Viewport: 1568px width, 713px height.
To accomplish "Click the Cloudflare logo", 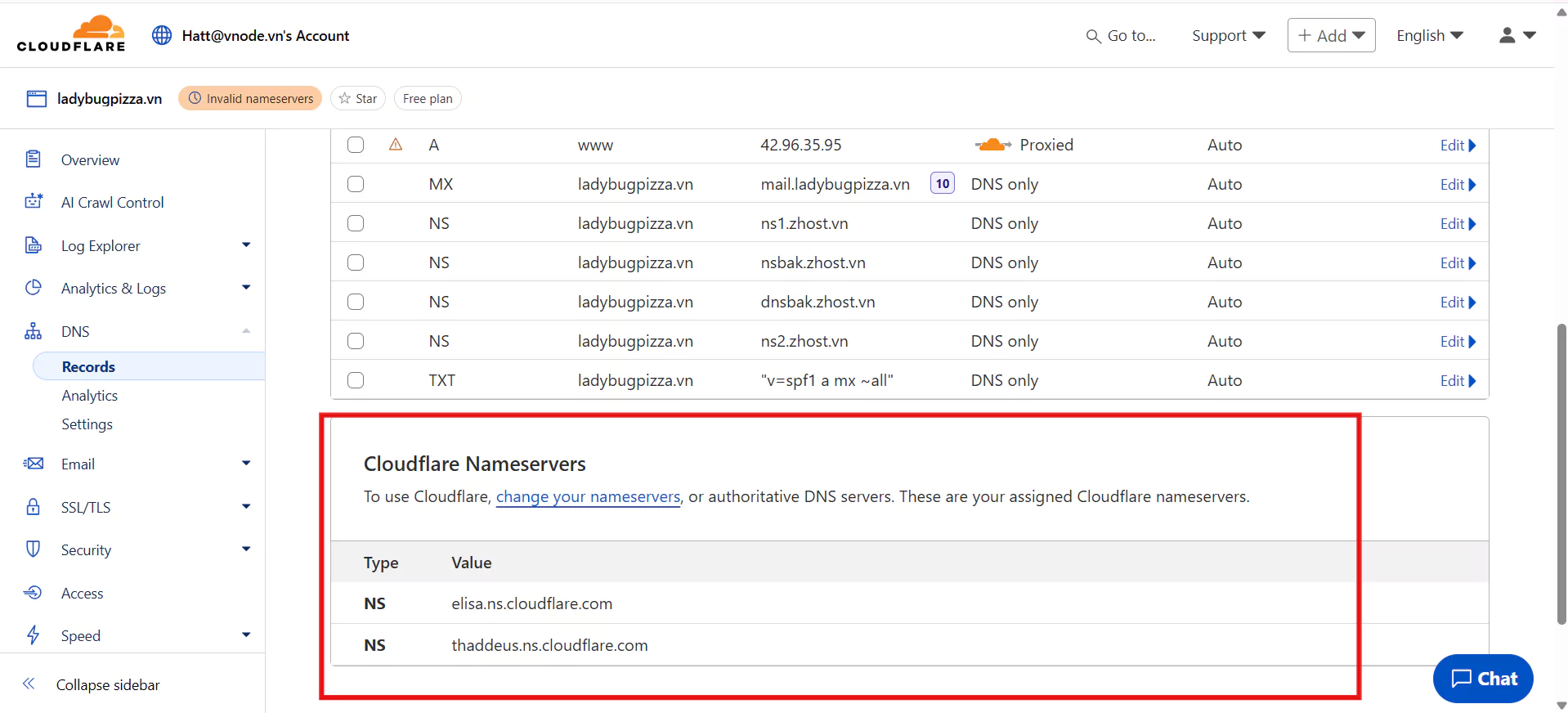I will 71,34.
